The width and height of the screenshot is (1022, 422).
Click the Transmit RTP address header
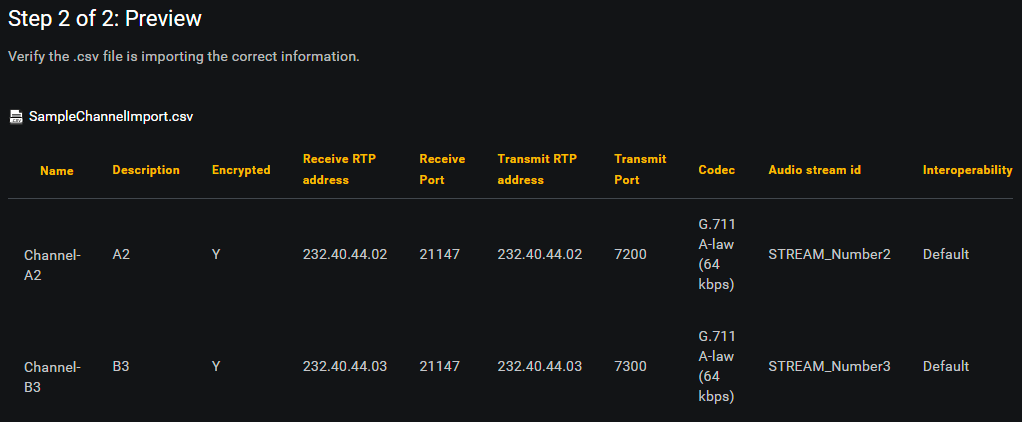pyautogui.click(x=537, y=170)
